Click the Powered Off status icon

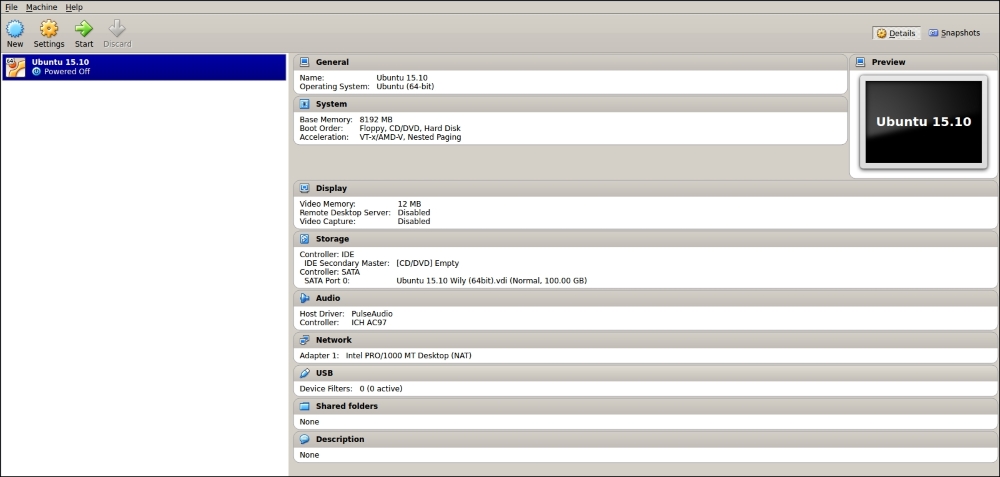coord(36,71)
